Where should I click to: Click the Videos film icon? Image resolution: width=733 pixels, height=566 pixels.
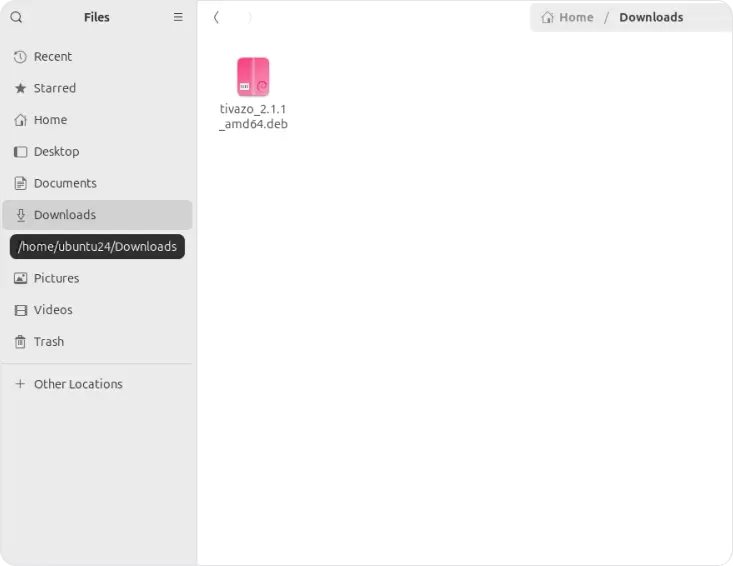20,310
